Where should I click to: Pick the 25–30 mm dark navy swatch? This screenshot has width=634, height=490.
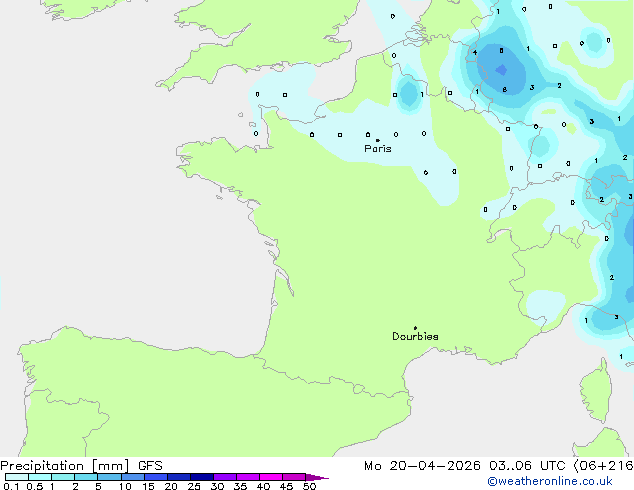pyautogui.click(x=202, y=477)
